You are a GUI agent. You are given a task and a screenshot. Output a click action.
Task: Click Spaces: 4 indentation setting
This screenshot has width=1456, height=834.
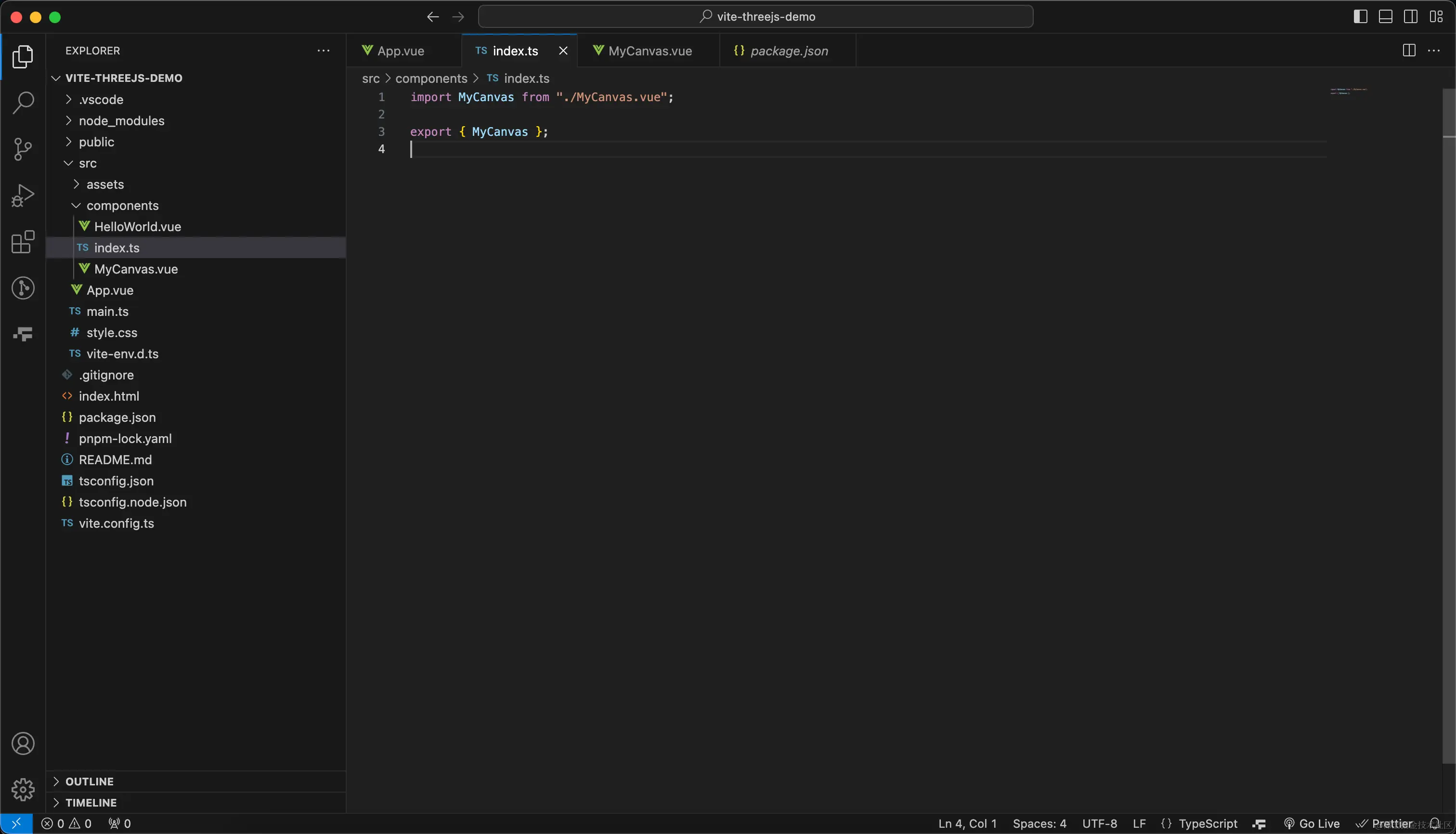1039,824
